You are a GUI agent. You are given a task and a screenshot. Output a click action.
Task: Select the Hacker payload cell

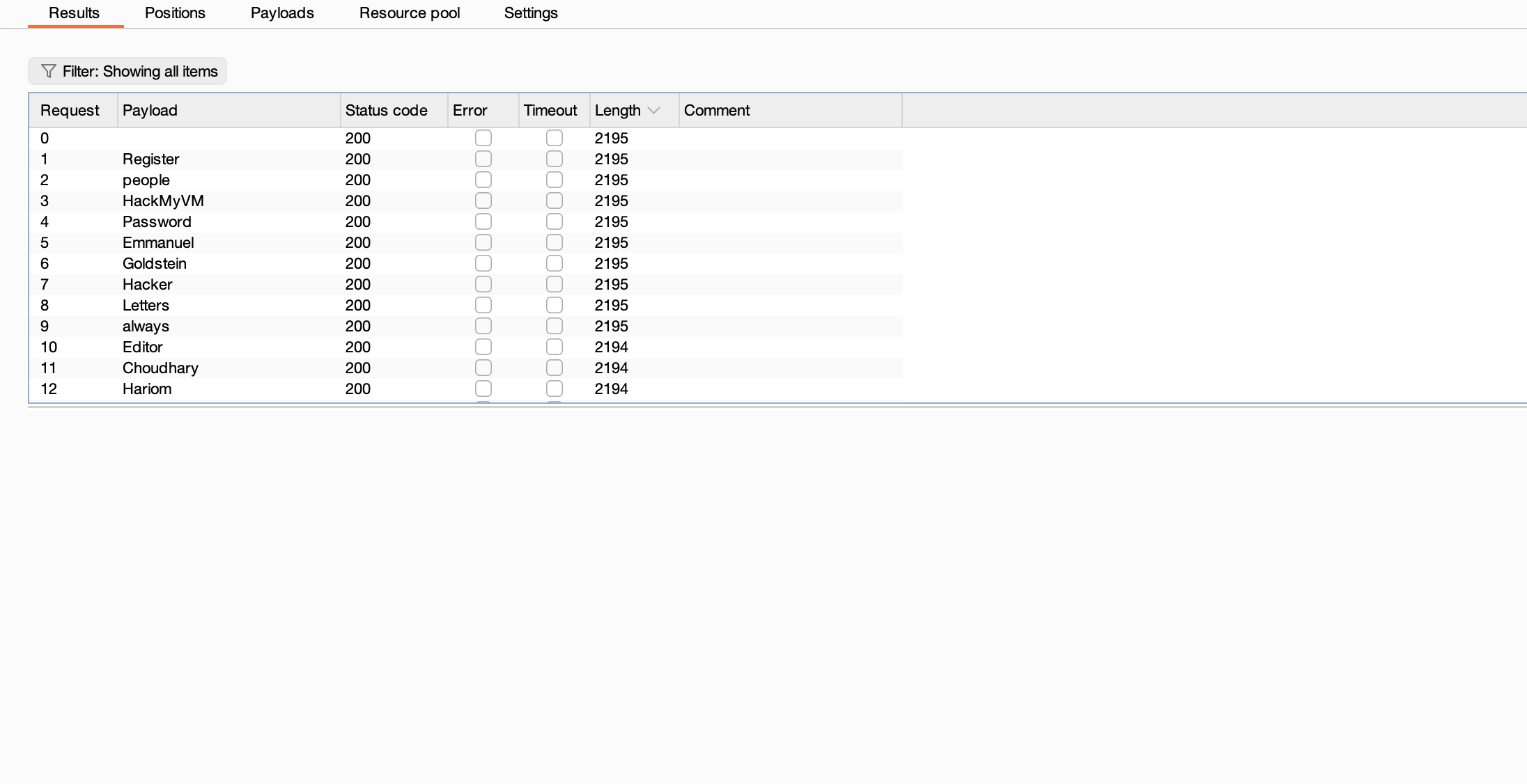click(x=229, y=284)
